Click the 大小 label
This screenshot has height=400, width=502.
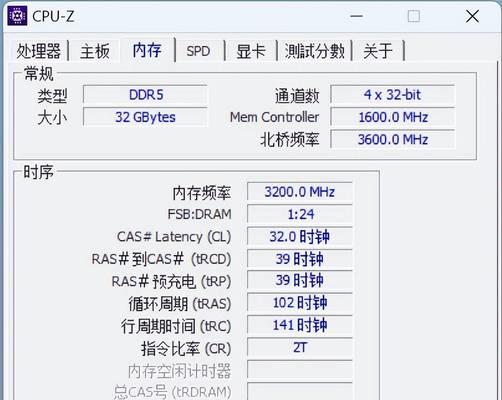pos(52,118)
